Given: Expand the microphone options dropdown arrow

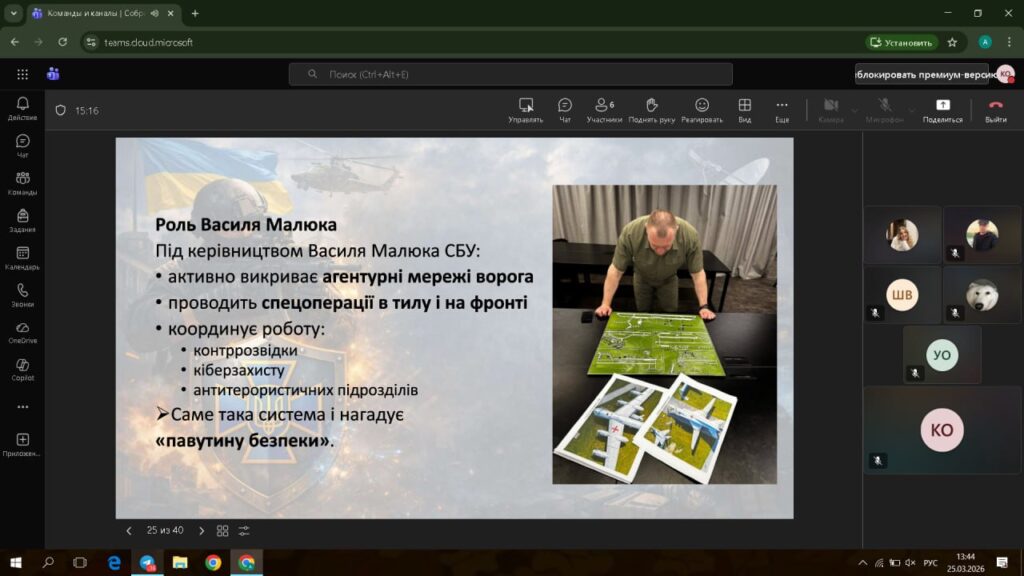Looking at the screenshot, I should [x=911, y=110].
